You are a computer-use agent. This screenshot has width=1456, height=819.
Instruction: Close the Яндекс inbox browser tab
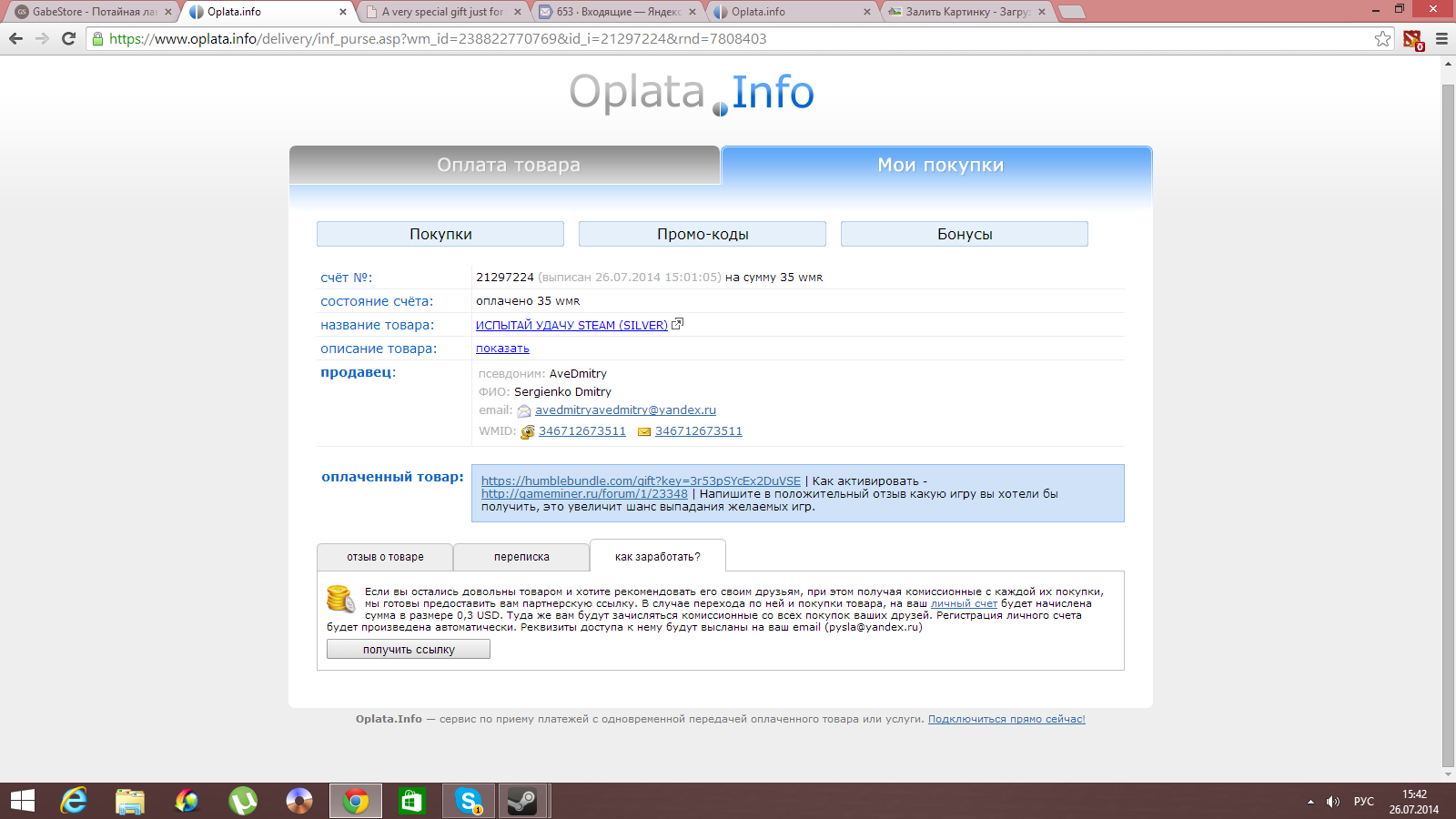tap(693, 12)
